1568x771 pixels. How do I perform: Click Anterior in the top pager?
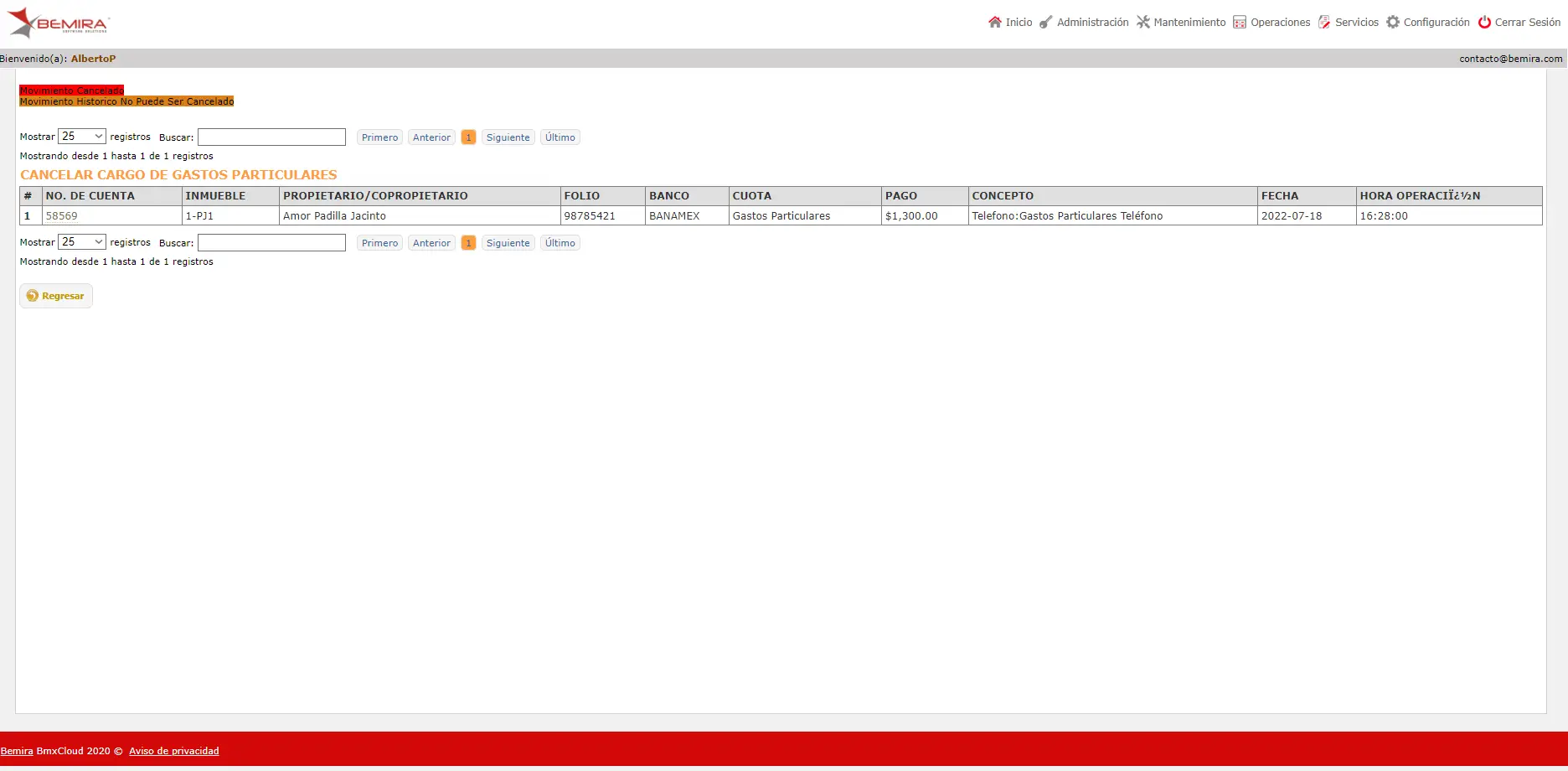point(431,137)
